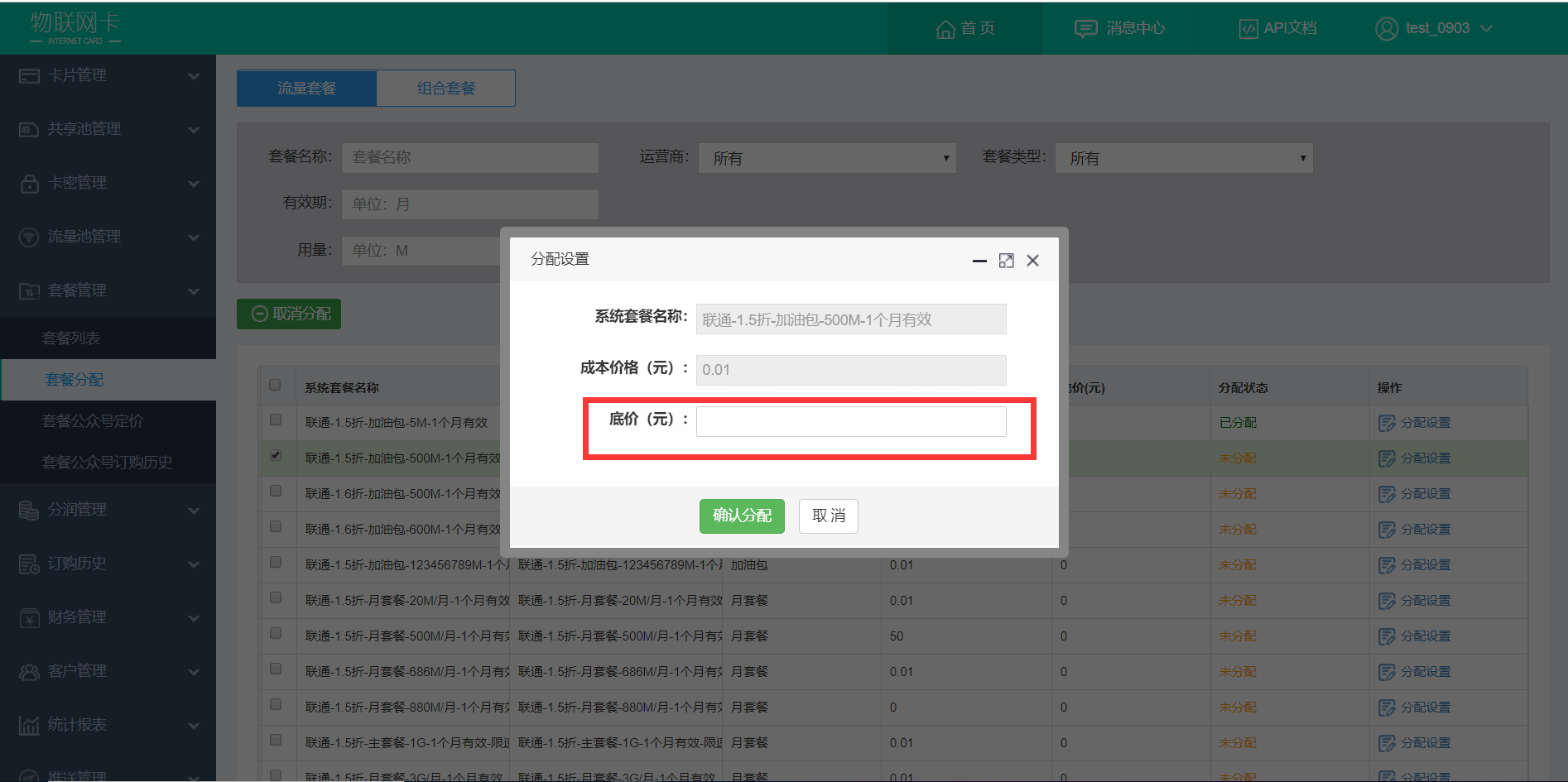The height and width of the screenshot is (782, 1568).
Task: Expand the 共享池管理 sidebar chevron
Action: coord(194,131)
